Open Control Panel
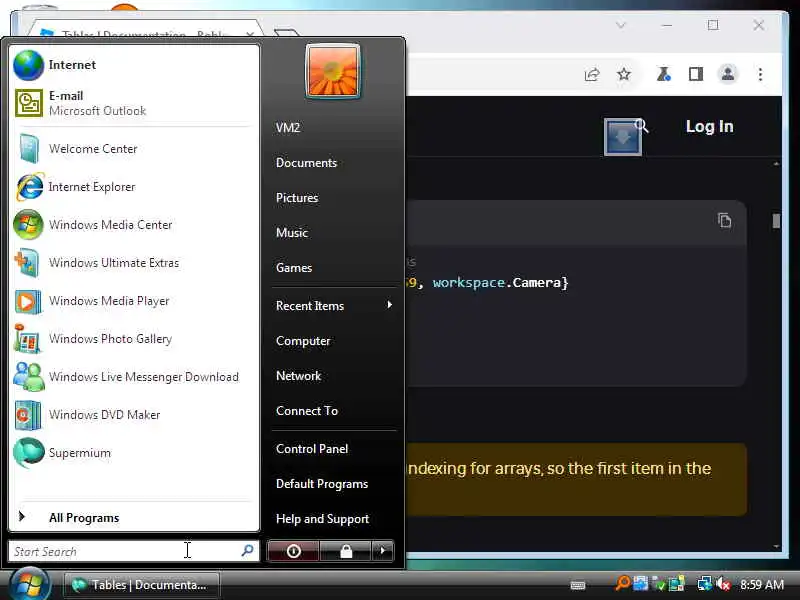 [312, 449]
